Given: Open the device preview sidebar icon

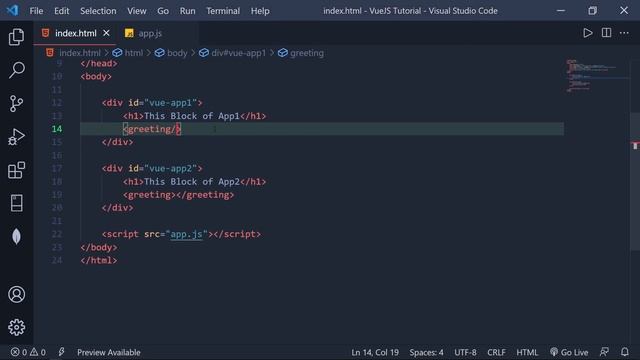Looking at the screenshot, I should (16, 203).
